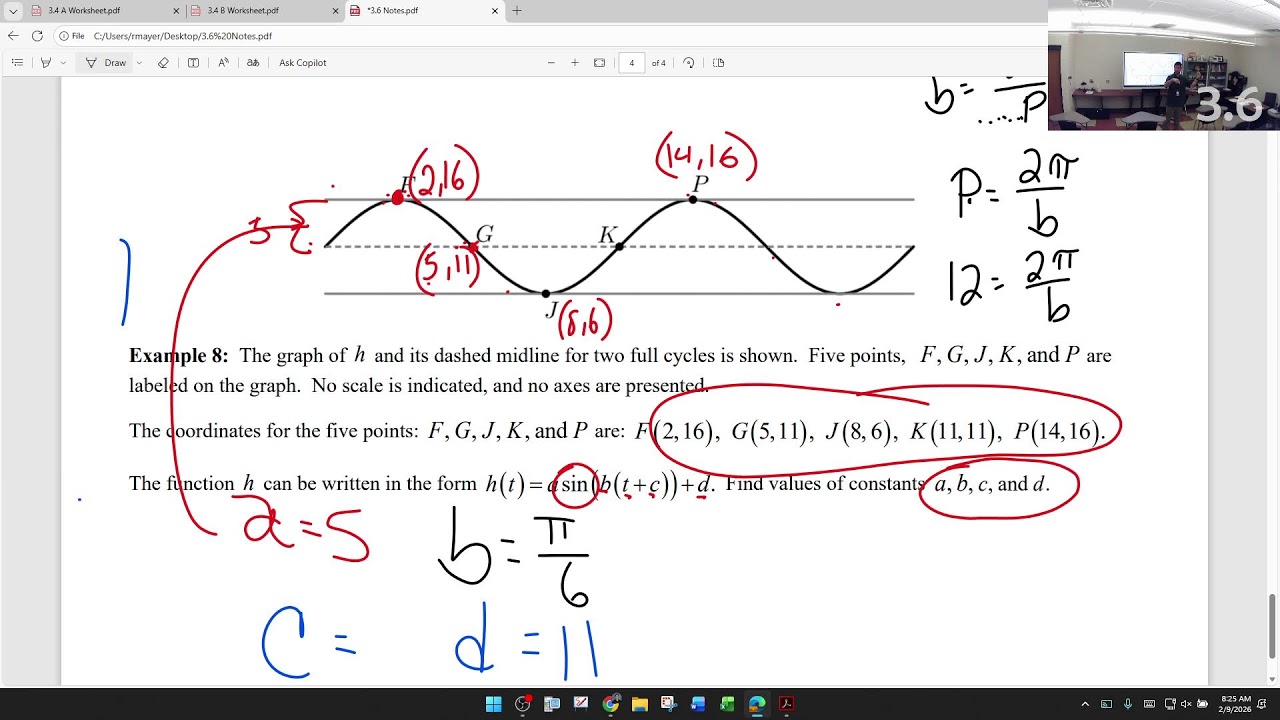
Task: Refresh the current PDF page
Action: pos(37,36)
